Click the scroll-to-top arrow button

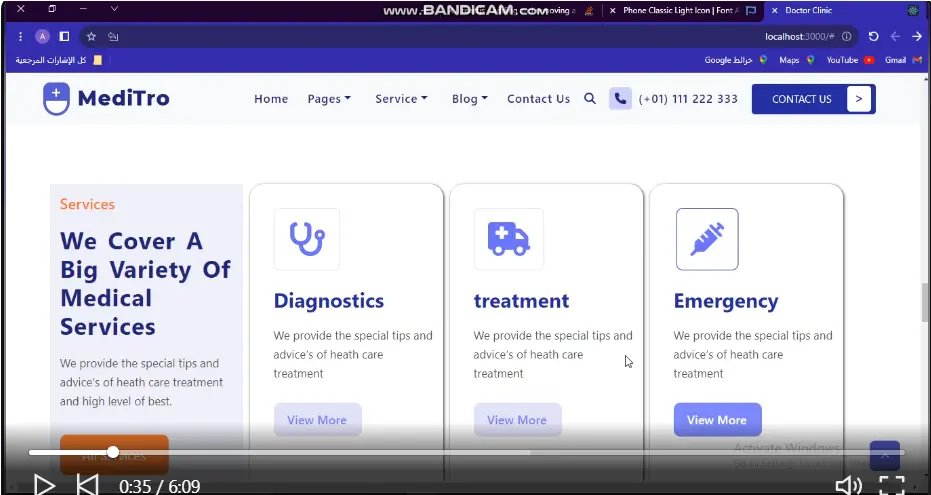coord(885,456)
